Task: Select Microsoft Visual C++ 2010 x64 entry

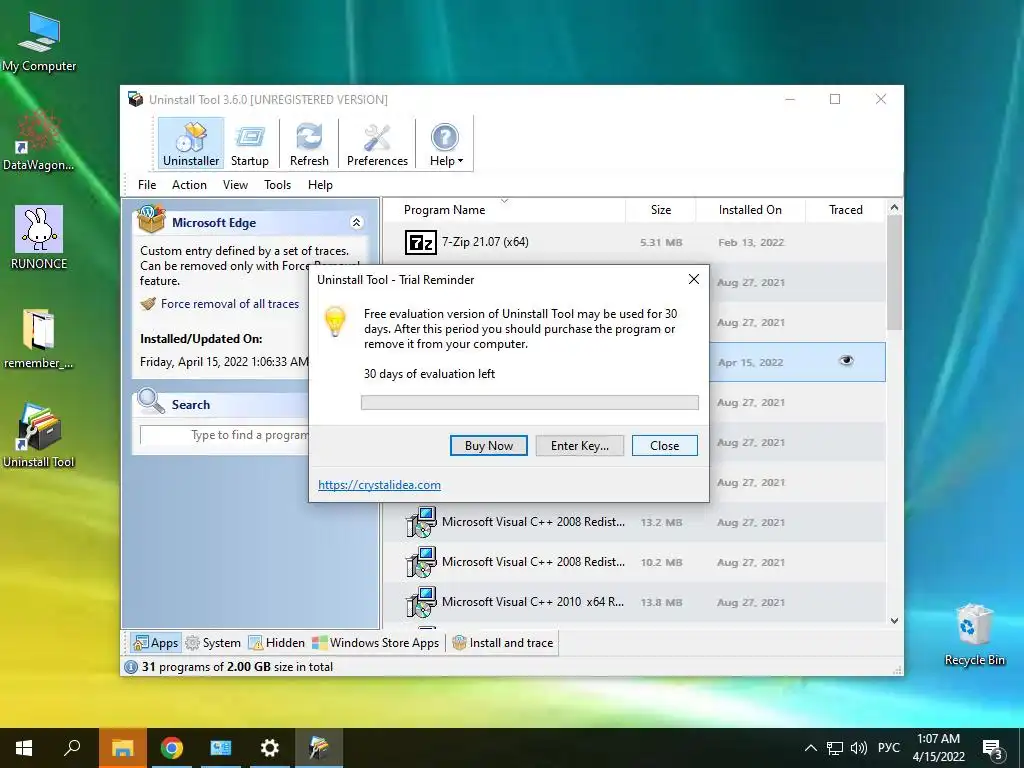Action: click(634, 602)
